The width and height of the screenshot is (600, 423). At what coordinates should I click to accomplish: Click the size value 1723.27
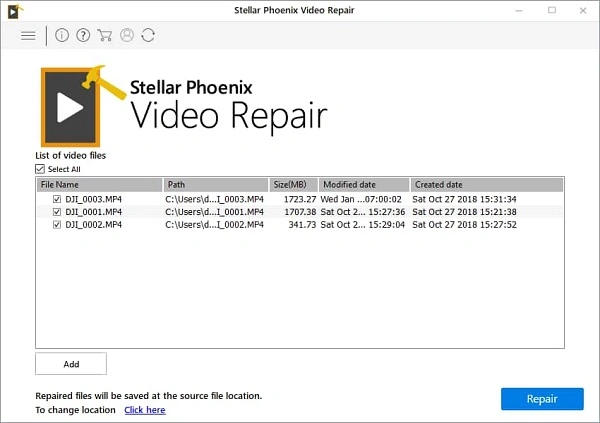point(300,199)
